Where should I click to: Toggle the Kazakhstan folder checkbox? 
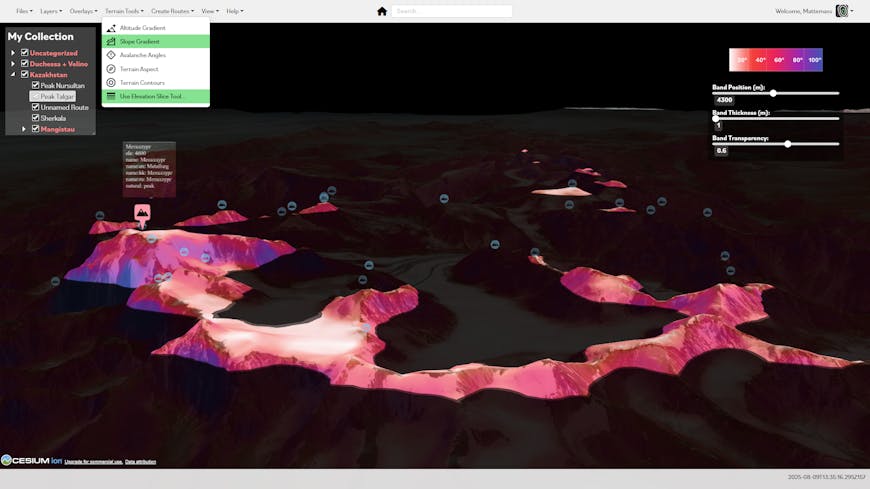pyautogui.click(x=24, y=74)
